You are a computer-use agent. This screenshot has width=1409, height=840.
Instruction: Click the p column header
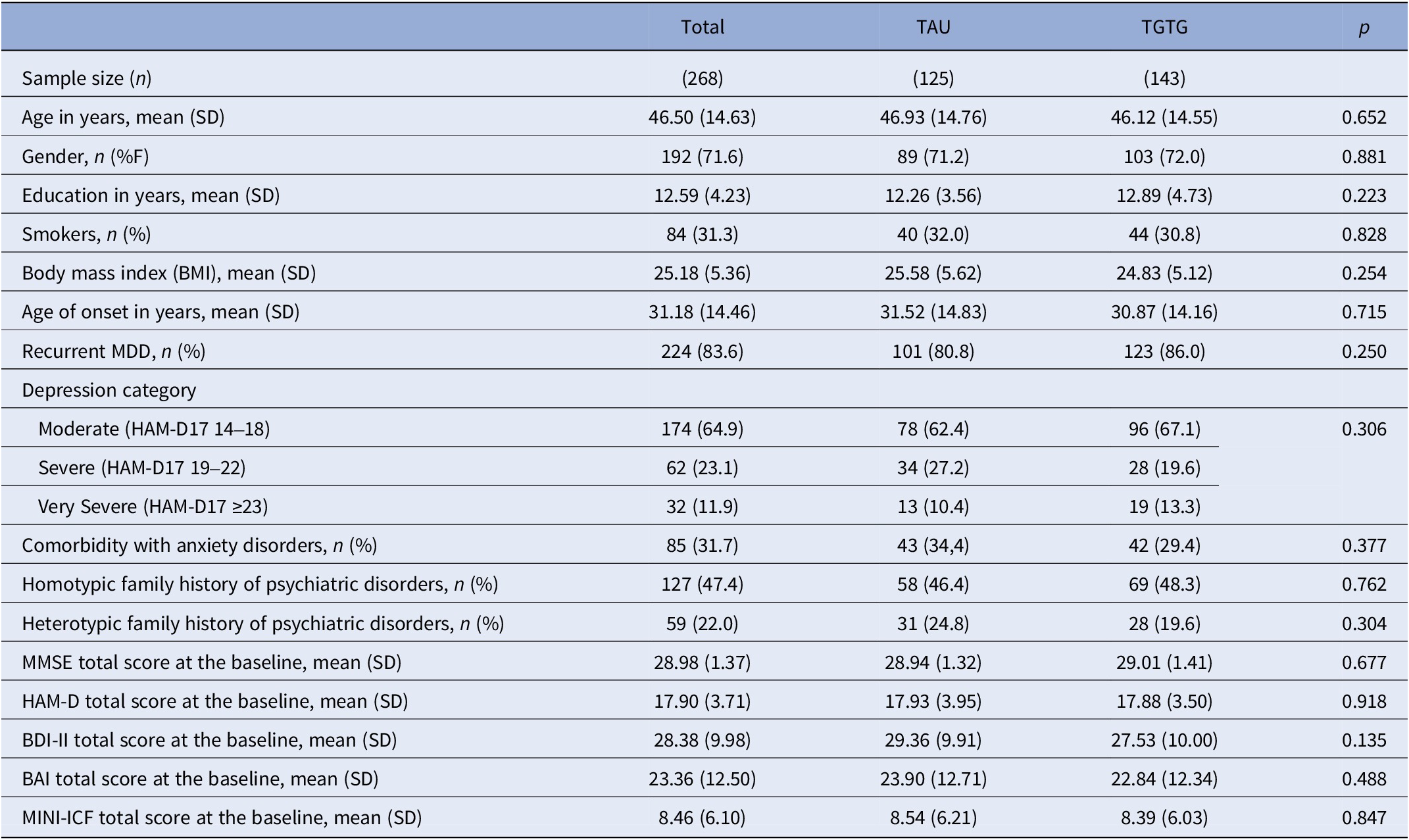point(1364,28)
